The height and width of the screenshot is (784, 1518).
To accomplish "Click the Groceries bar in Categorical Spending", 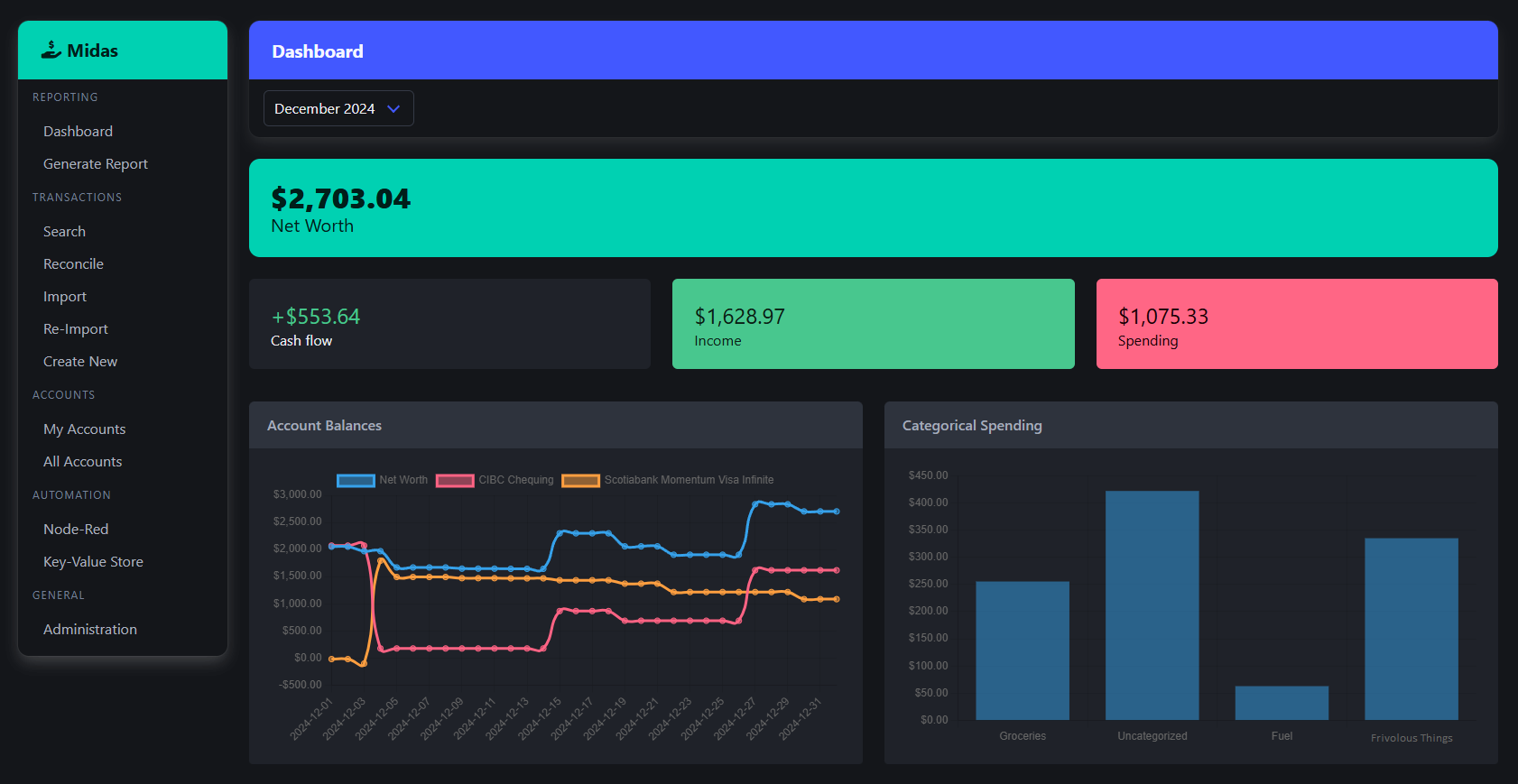I will click(1023, 650).
